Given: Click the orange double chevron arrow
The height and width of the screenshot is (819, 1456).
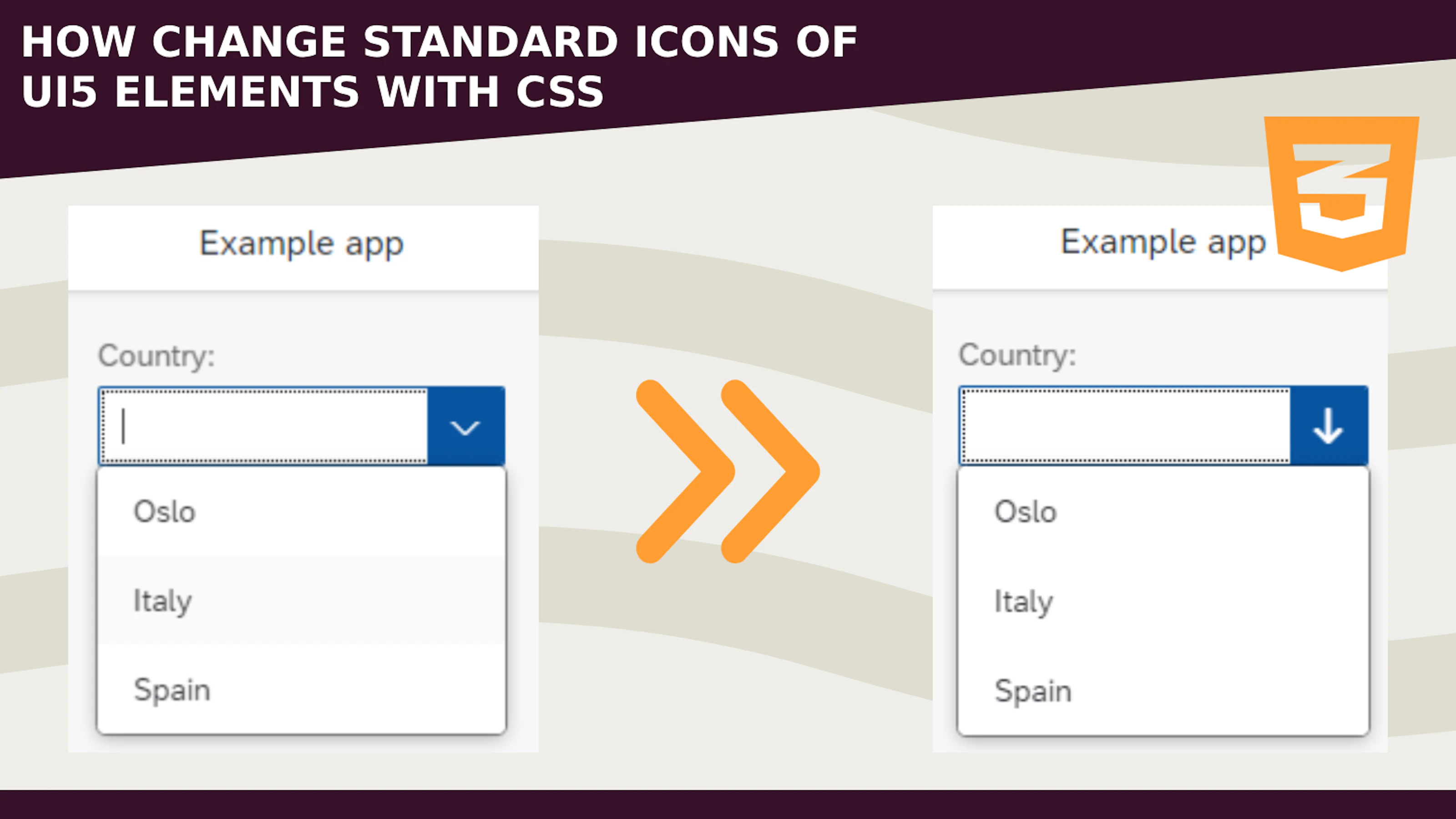Looking at the screenshot, I should point(728,471).
